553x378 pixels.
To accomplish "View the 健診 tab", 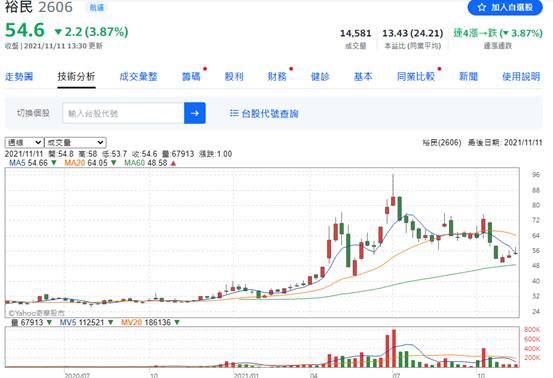I will (x=320, y=77).
